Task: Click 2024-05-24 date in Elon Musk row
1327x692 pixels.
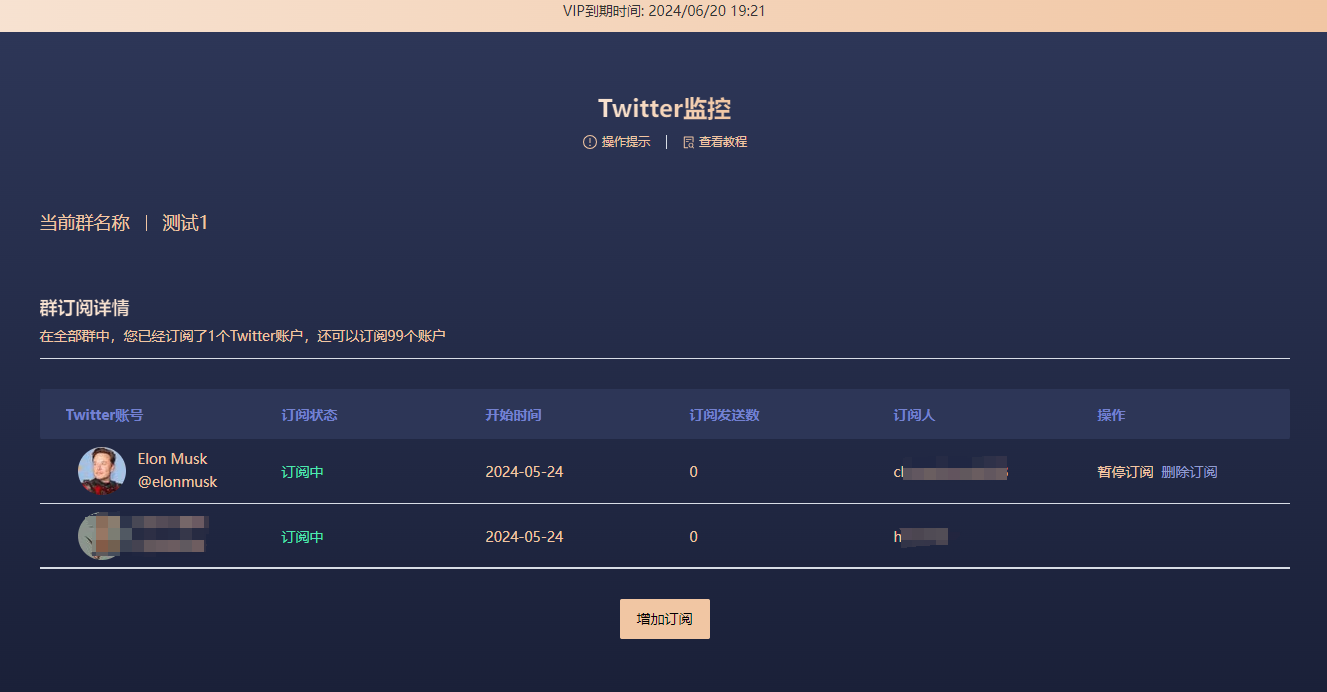Action: click(x=525, y=472)
